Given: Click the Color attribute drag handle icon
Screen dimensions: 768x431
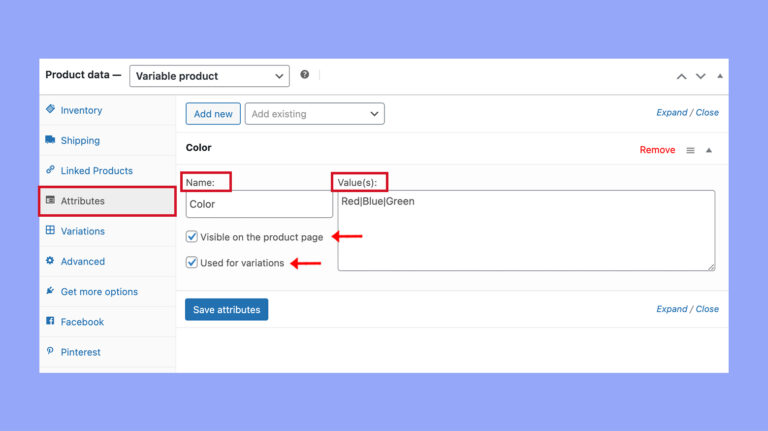Looking at the screenshot, I should pyautogui.click(x=690, y=150).
